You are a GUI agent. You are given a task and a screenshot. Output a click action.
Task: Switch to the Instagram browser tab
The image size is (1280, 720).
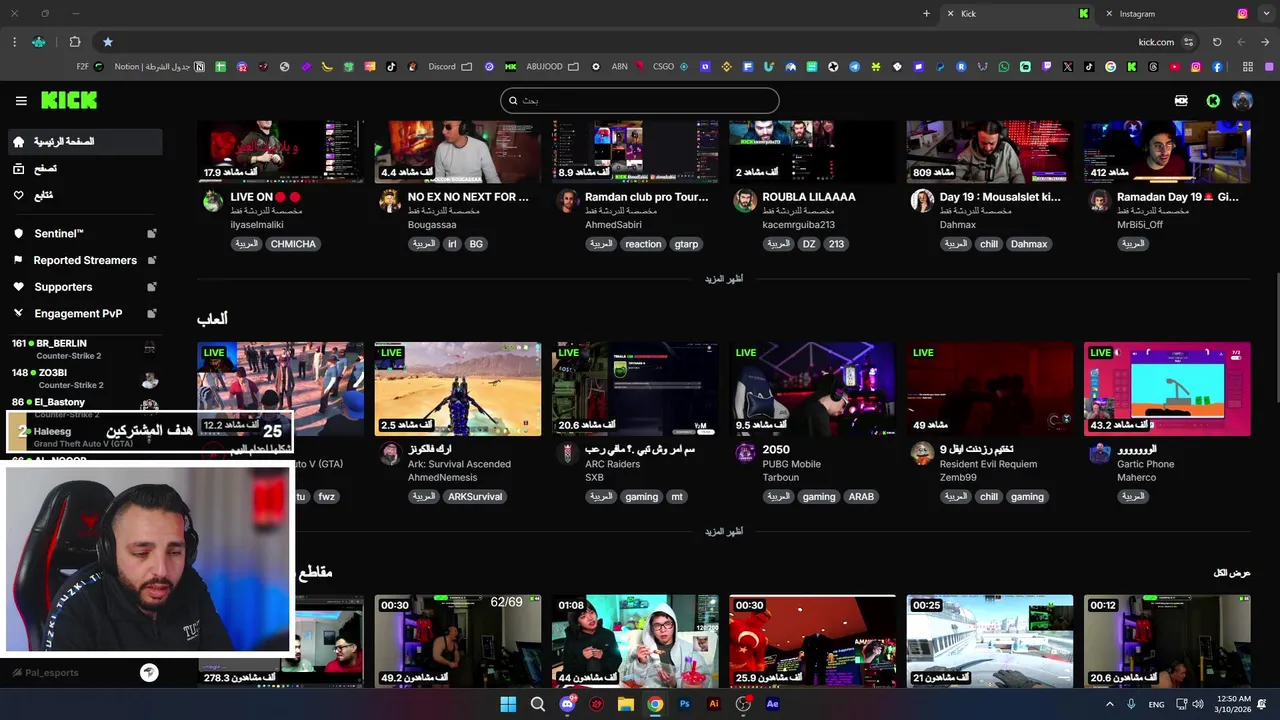[1177, 14]
